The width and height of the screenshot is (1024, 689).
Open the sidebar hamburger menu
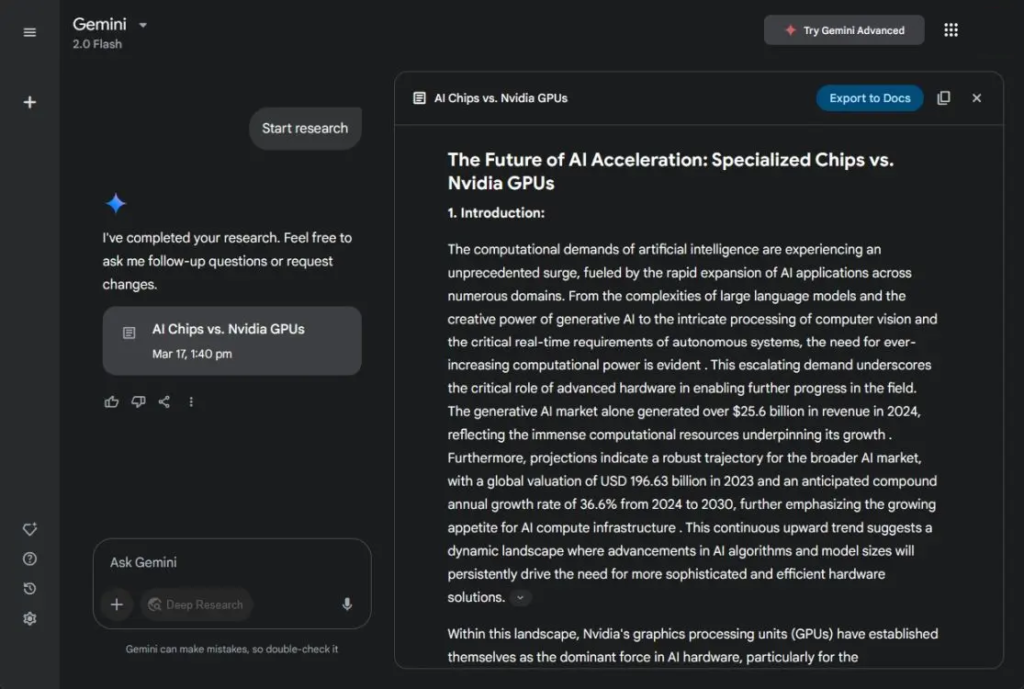tap(30, 30)
